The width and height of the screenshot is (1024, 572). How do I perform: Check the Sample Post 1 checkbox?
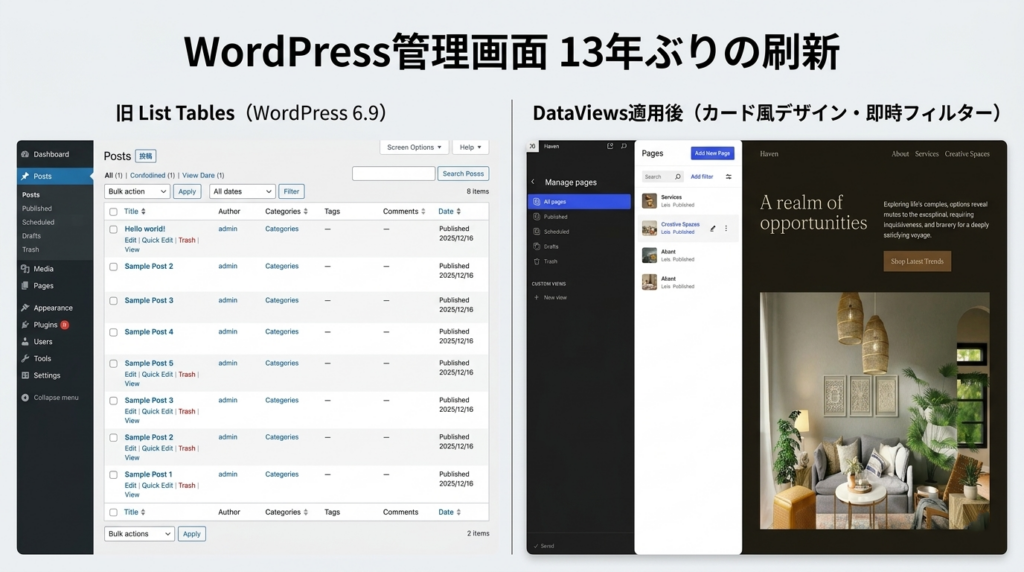[x=113, y=475]
